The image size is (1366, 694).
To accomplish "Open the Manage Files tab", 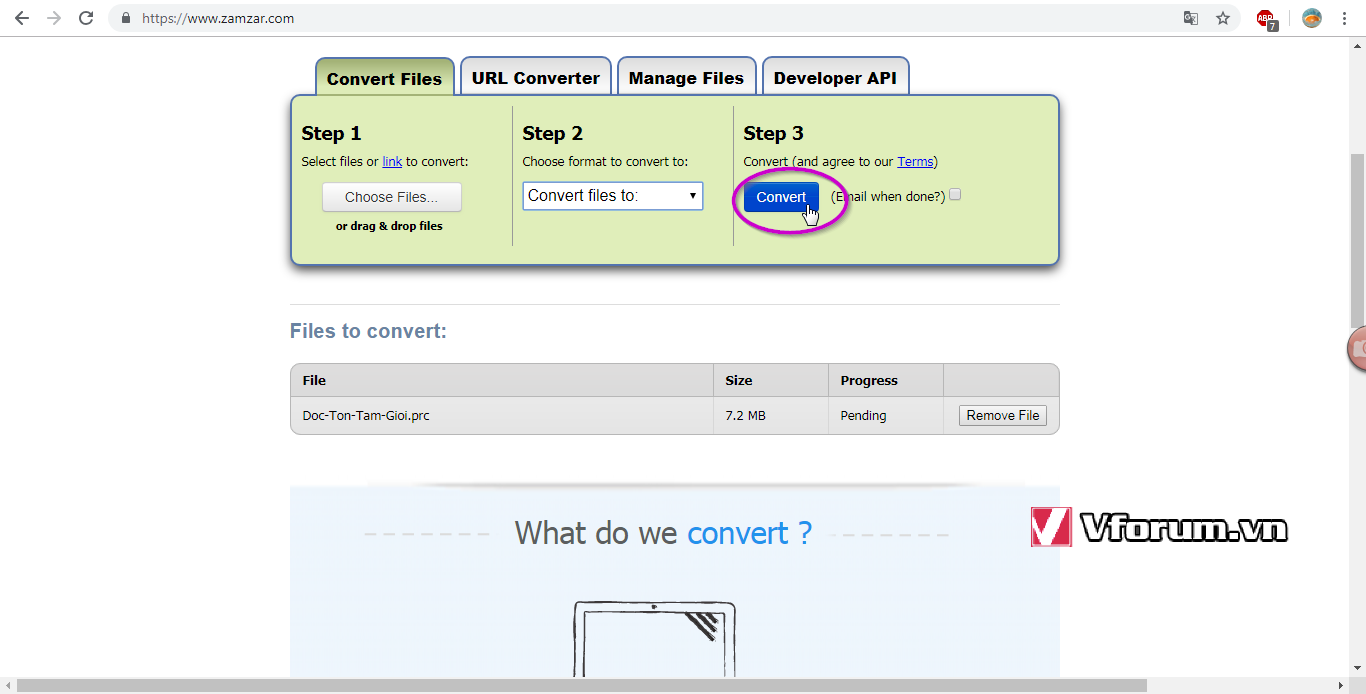I will point(686,78).
